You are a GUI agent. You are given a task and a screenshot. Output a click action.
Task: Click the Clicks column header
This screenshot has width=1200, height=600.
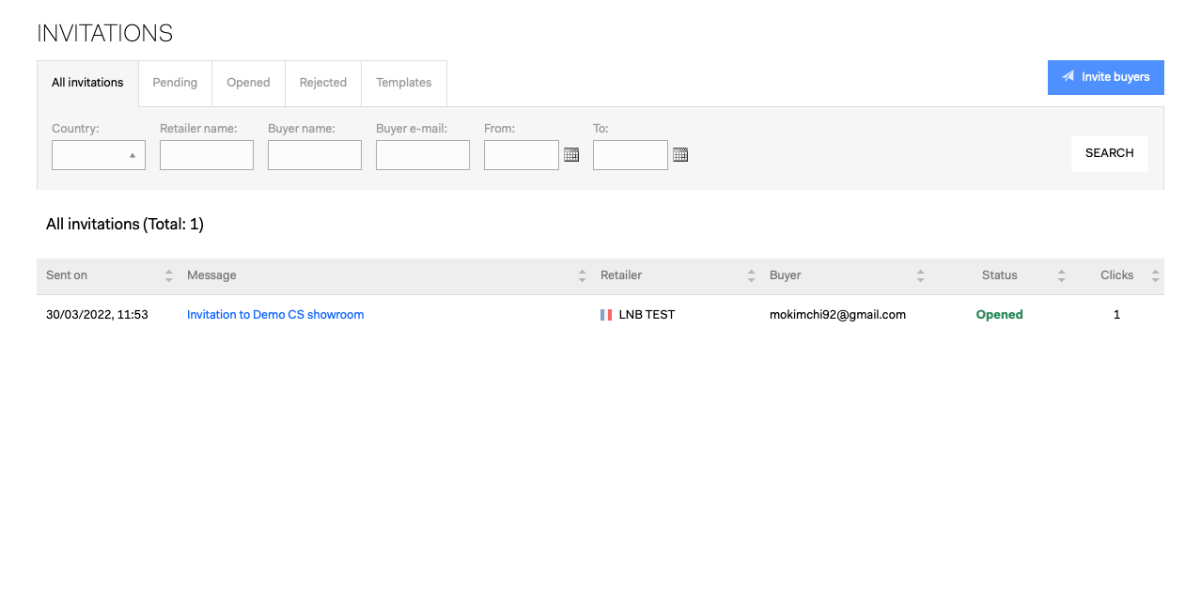1117,276
